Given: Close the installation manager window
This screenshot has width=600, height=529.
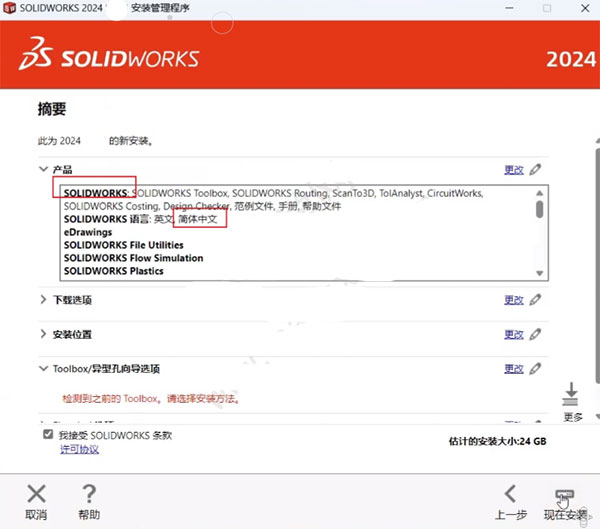Looking at the screenshot, I should (585, 8).
